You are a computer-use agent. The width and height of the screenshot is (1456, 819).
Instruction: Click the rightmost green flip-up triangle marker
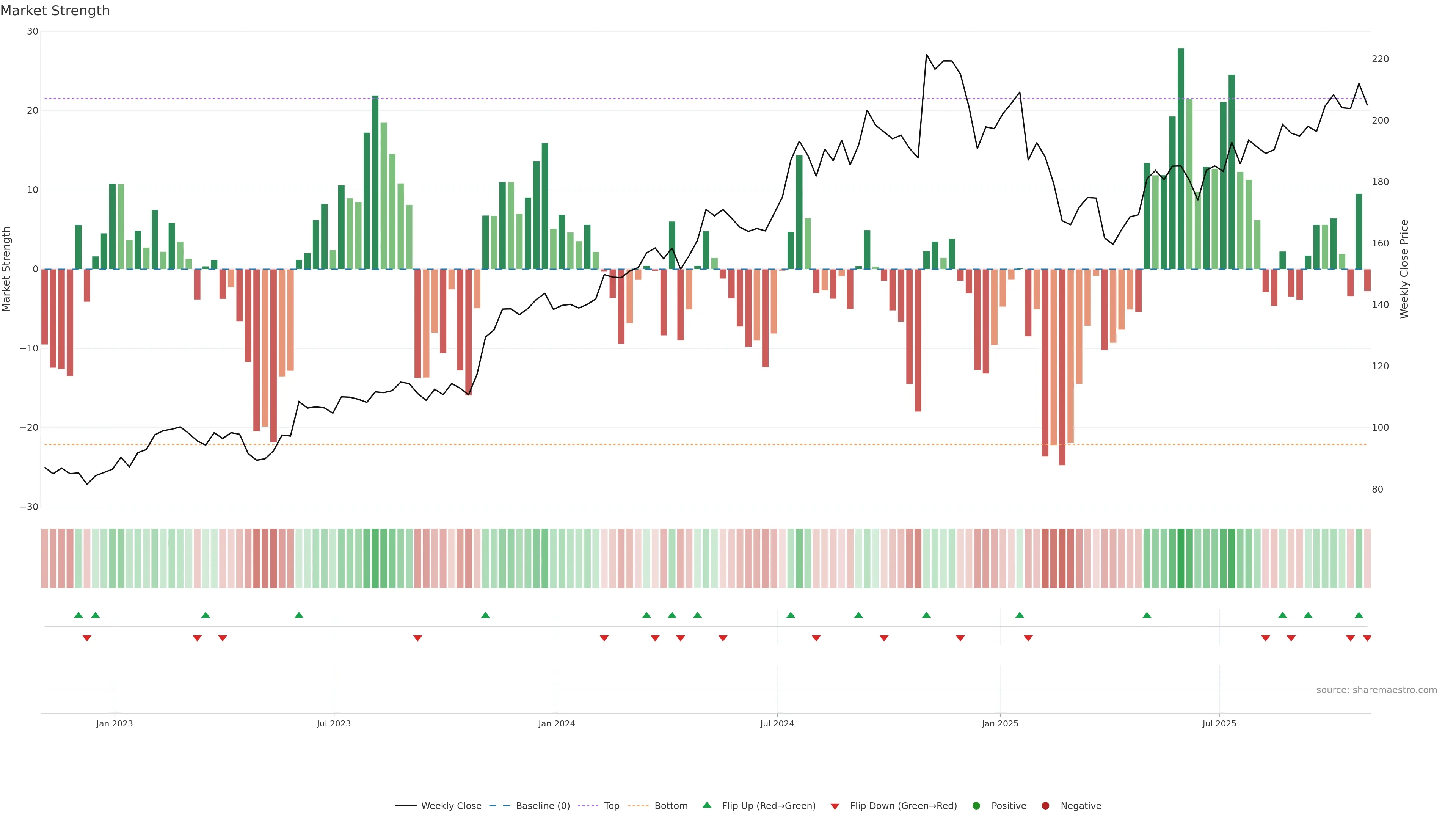click(1359, 615)
